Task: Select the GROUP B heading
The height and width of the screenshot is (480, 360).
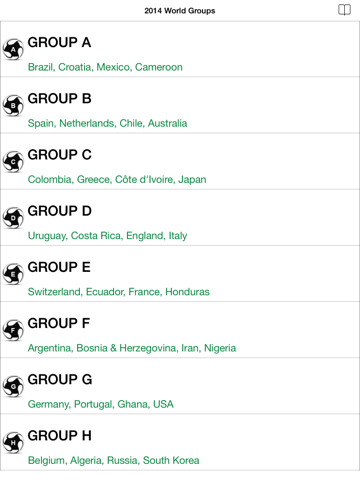Action: (59, 98)
